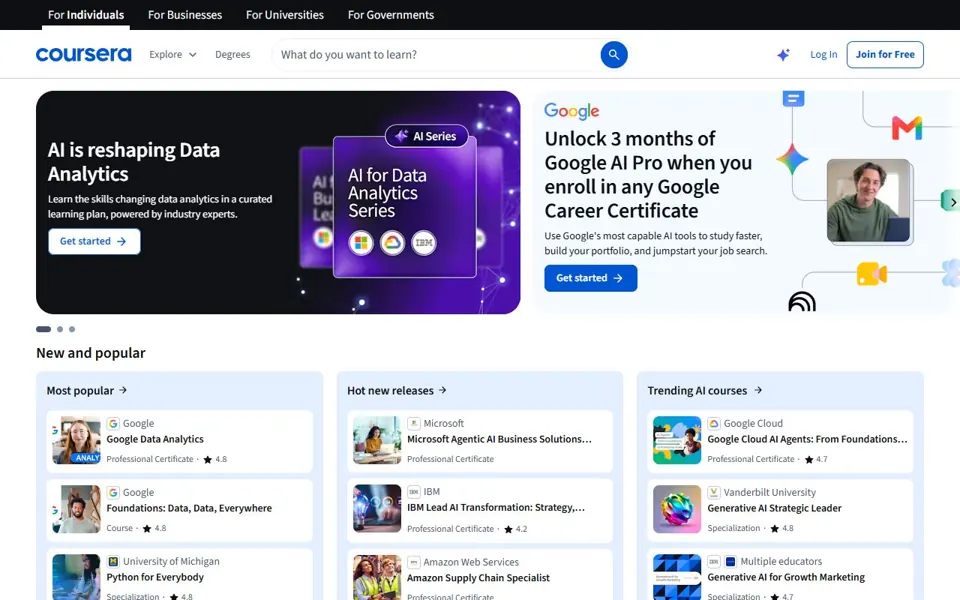The height and width of the screenshot is (600, 960).
Task: Open the Google Cloud AI Agents thumbnail
Action: [x=677, y=440]
